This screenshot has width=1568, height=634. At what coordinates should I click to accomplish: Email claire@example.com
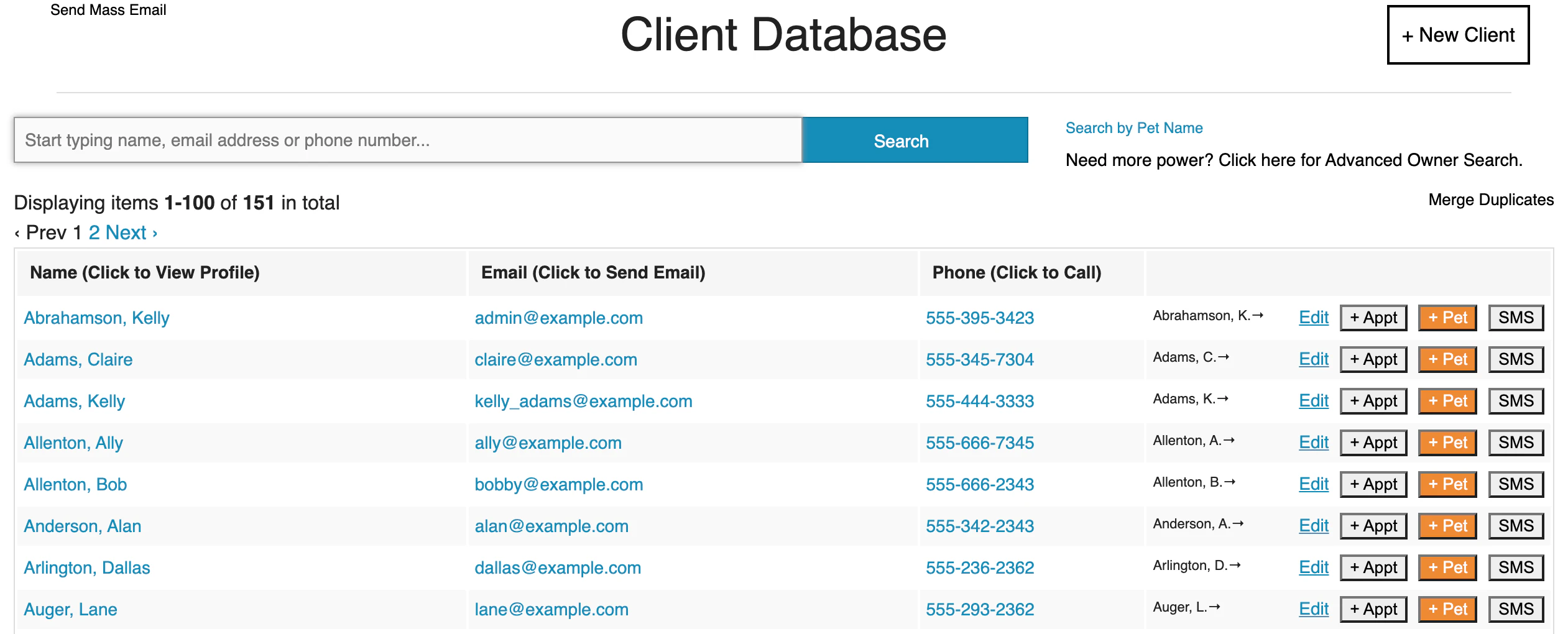pos(556,359)
